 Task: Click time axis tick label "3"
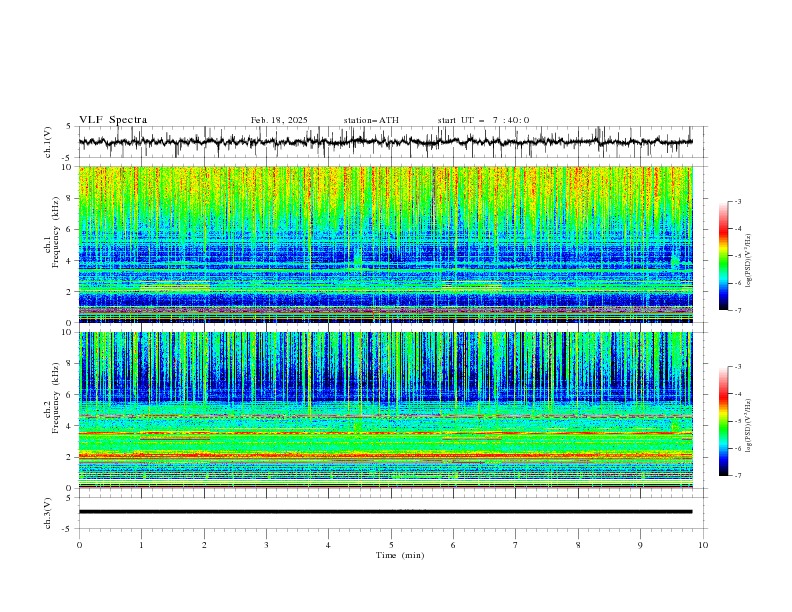[266, 545]
